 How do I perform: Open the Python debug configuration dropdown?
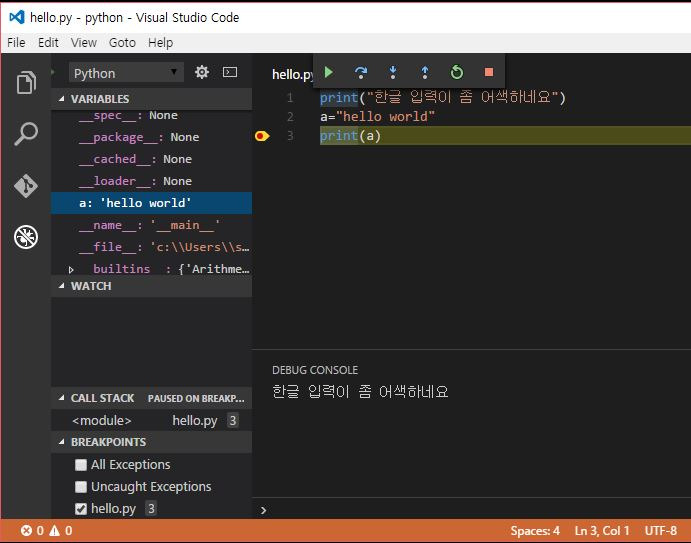coord(126,73)
